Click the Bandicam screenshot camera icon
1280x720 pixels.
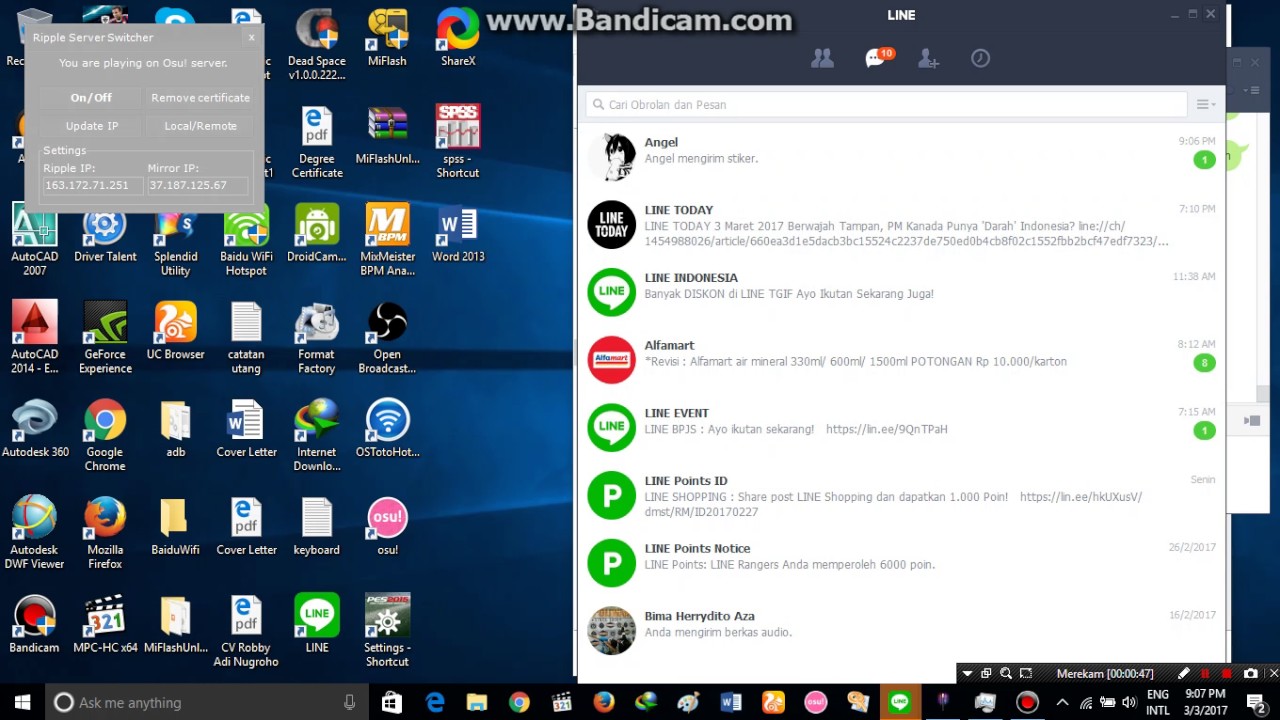pos(1251,673)
